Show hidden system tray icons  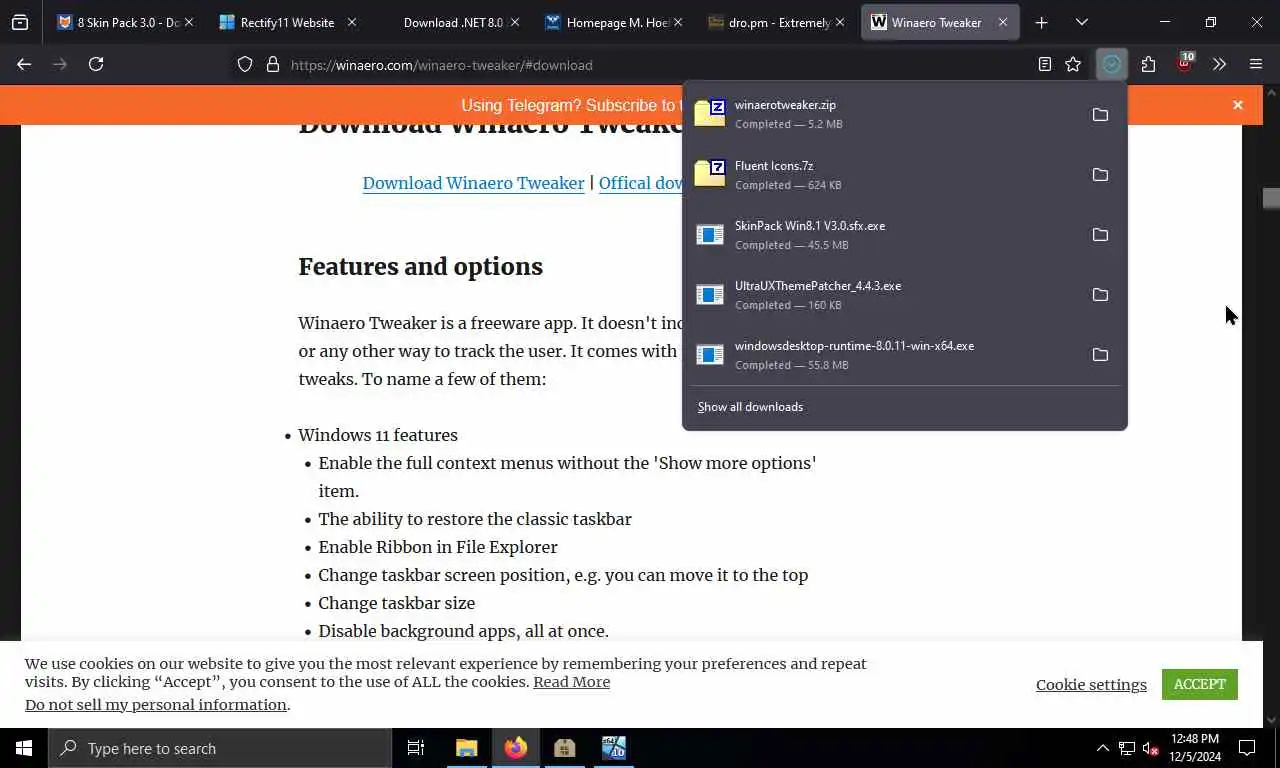pos(1103,748)
